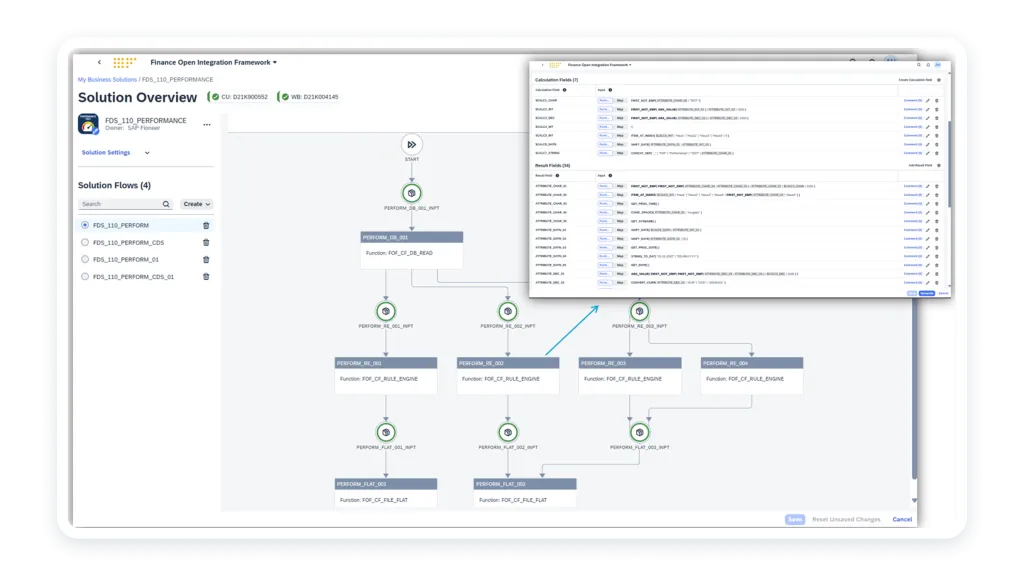This screenshot has height=576, width=1024.
Task: Click the search icon in the popup window header
Action: (x=918, y=65)
